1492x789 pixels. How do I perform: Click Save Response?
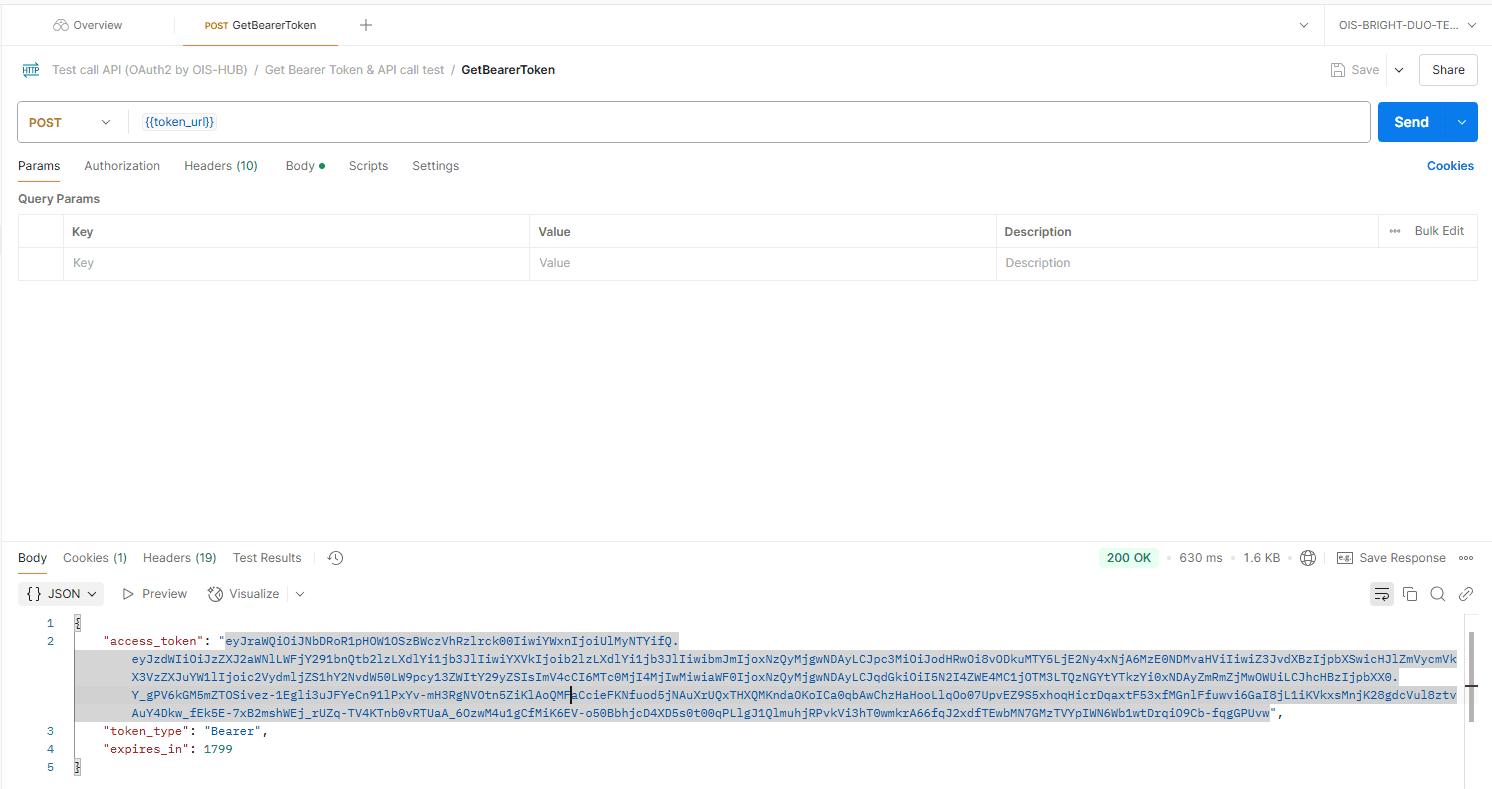pos(1391,558)
